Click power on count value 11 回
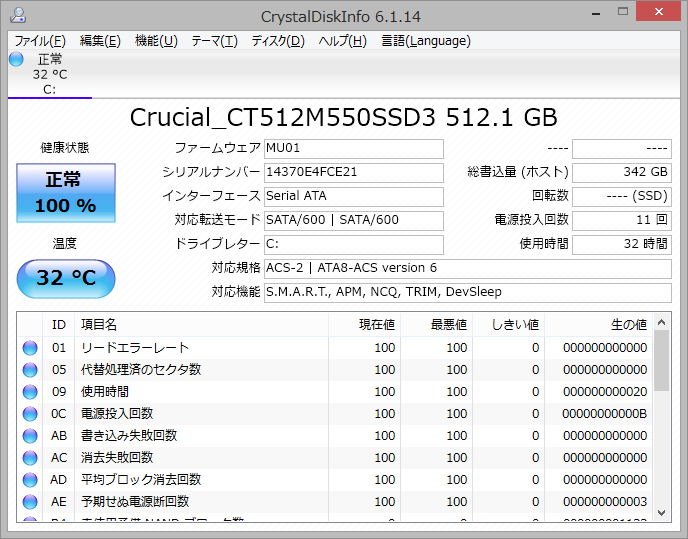Screen dimensions: 688x539 click(x=622, y=220)
